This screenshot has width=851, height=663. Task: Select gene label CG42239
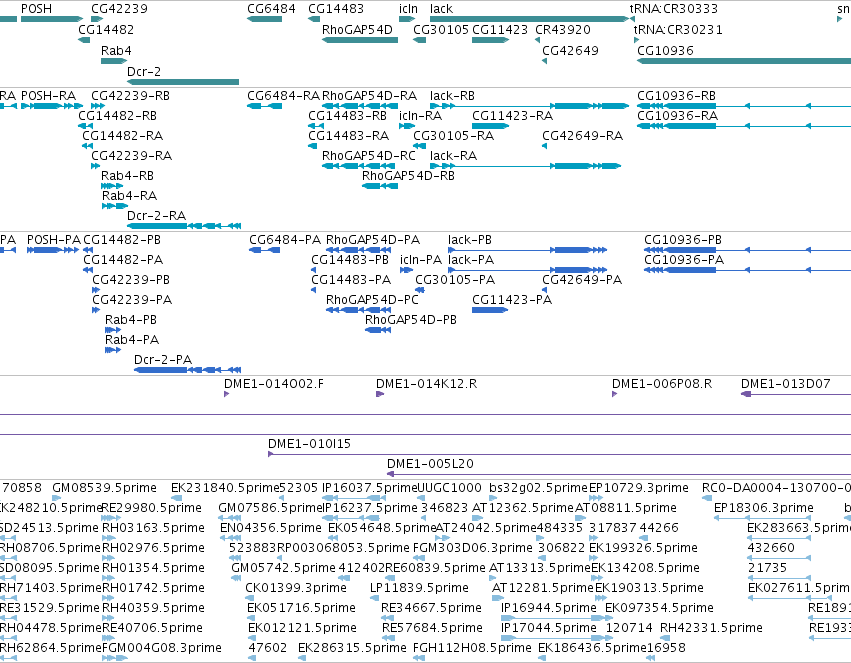119,9
